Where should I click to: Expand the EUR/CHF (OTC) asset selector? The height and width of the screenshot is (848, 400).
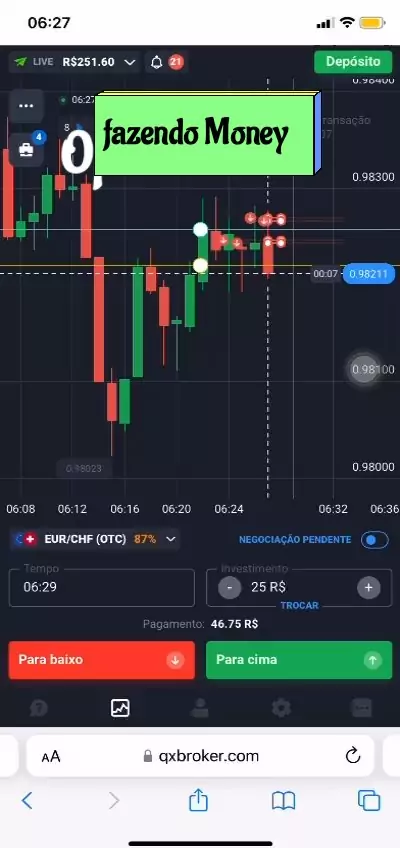point(95,539)
